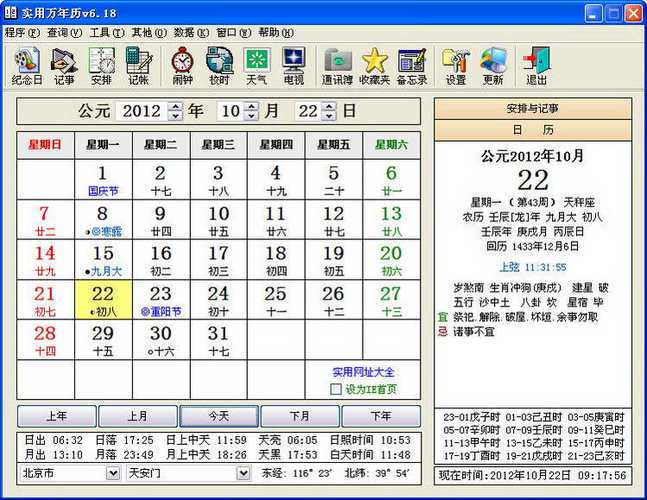Open the 通讯簿 address book
The image size is (647, 500).
pos(338,65)
